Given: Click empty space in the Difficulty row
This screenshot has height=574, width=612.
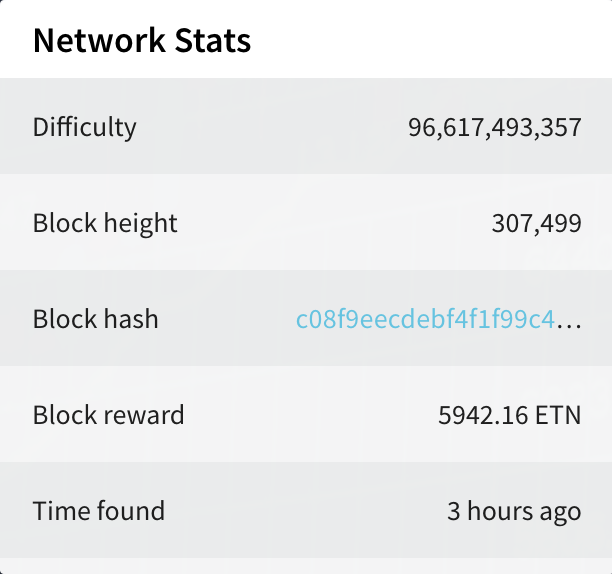Looking at the screenshot, I should tap(273, 126).
